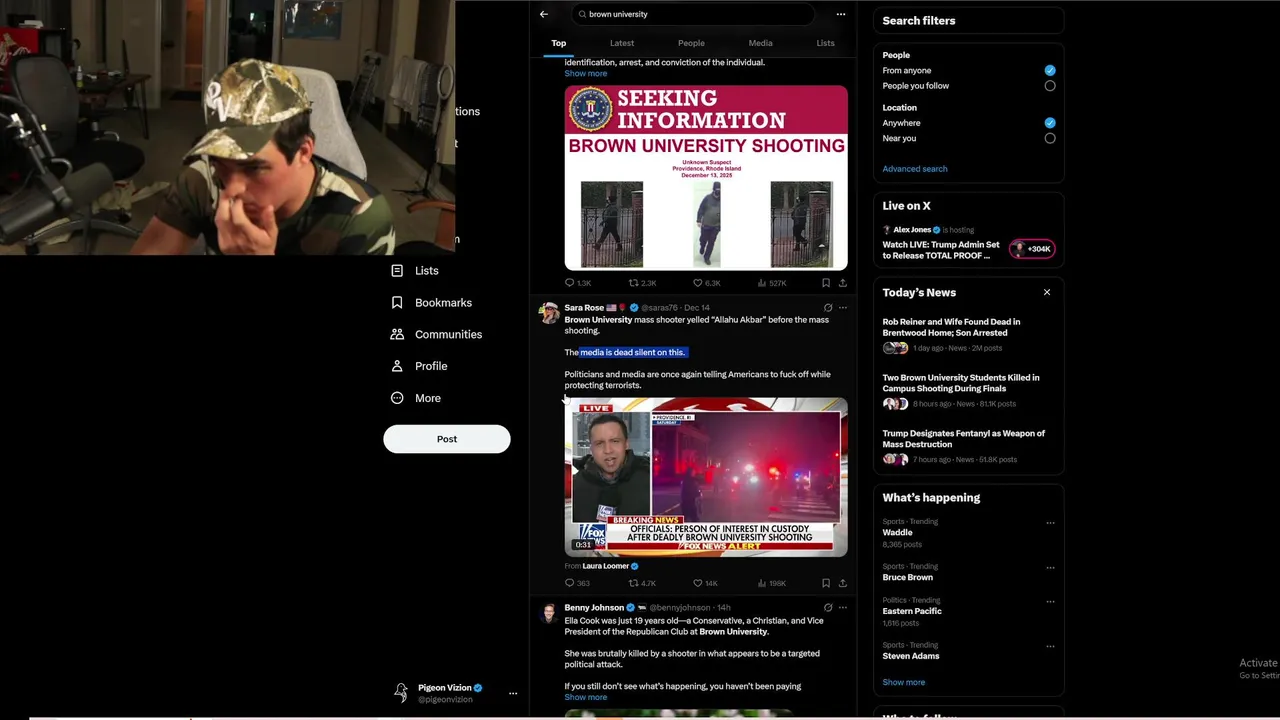Like the FBI post with 6.3K likes

(706, 283)
